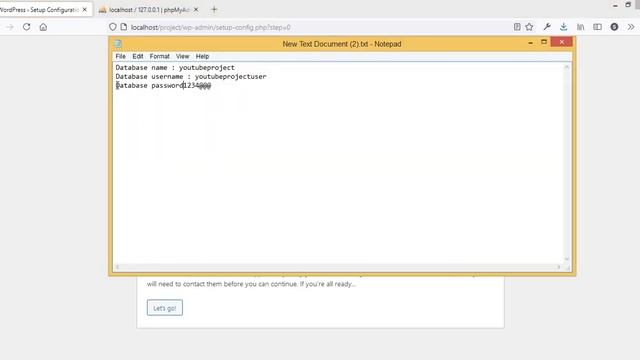640x360 pixels.
Task: Click the round account icon in toolbar
Action: [x=614, y=27]
